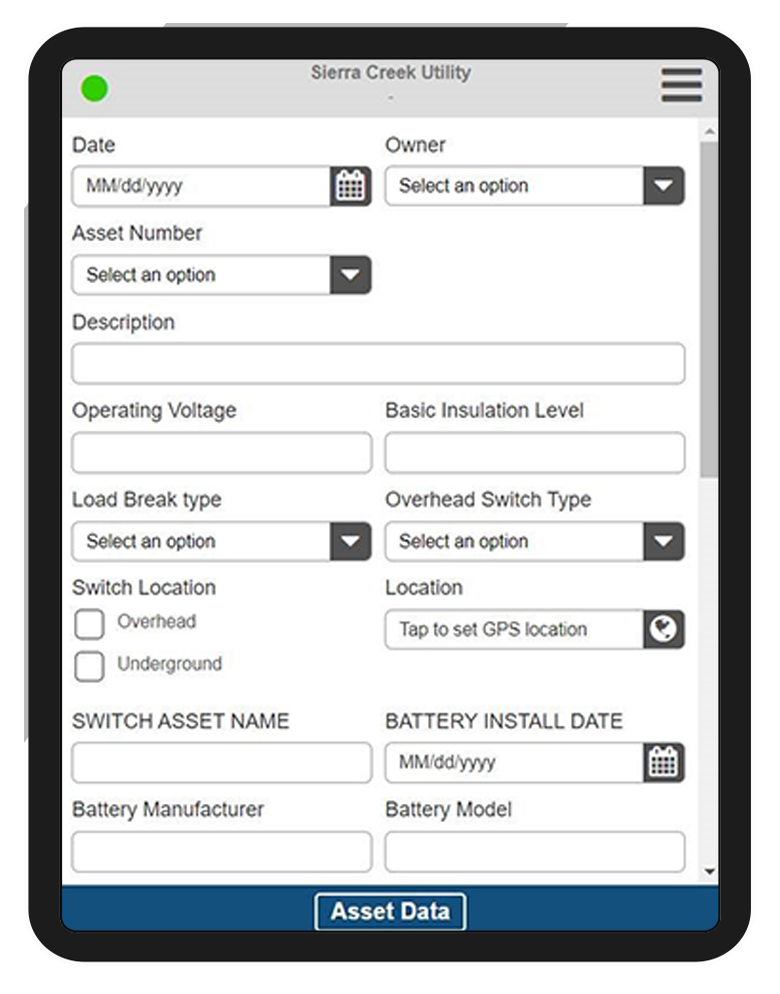Image resolution: width=780 pixels, height=994 pixels.
Task: Expand the Load Break type dropdown arrow
Action: 350,541
